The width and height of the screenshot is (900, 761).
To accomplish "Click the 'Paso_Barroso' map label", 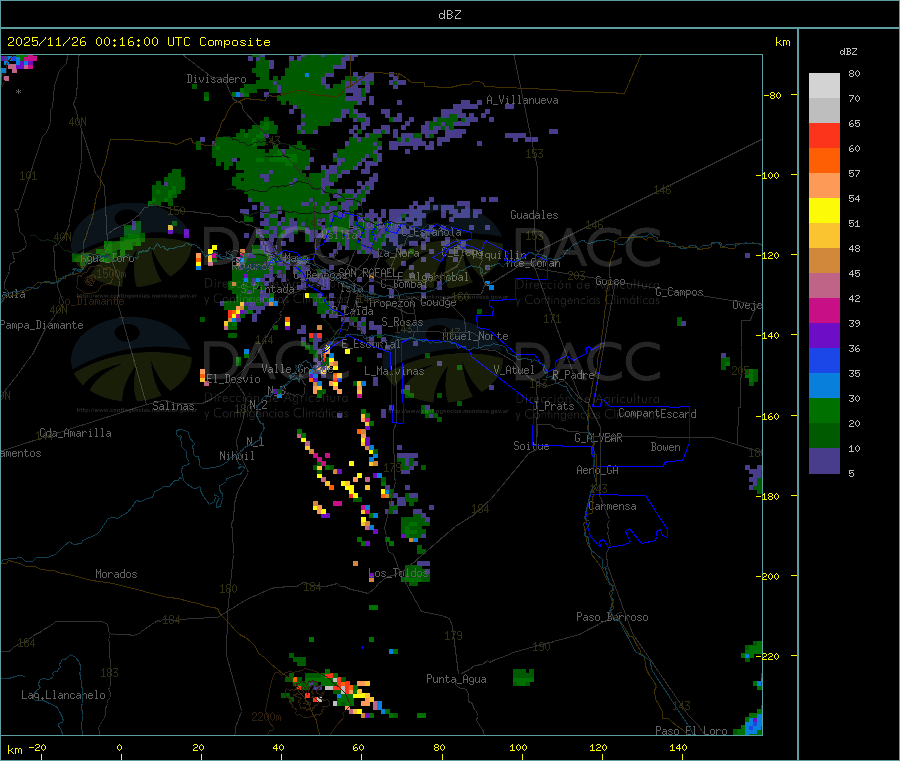I will click(612, 618).
